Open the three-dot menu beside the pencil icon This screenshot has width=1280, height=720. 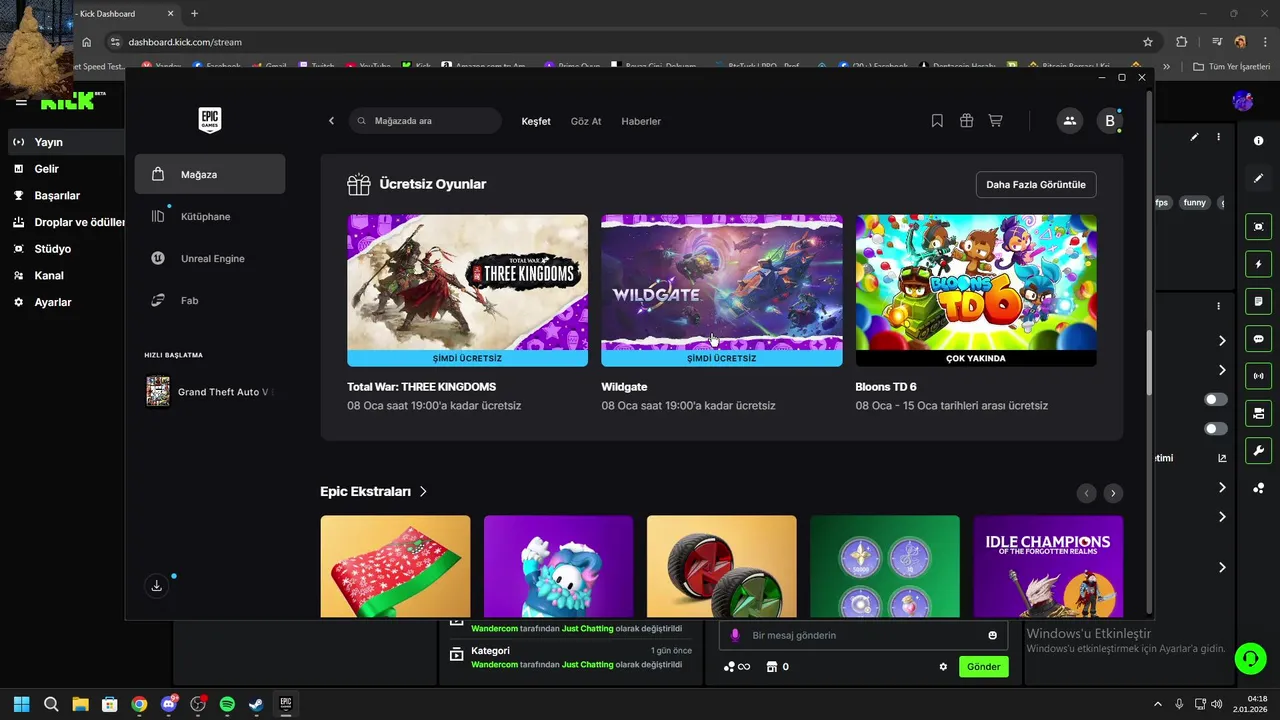point(1218,137)
